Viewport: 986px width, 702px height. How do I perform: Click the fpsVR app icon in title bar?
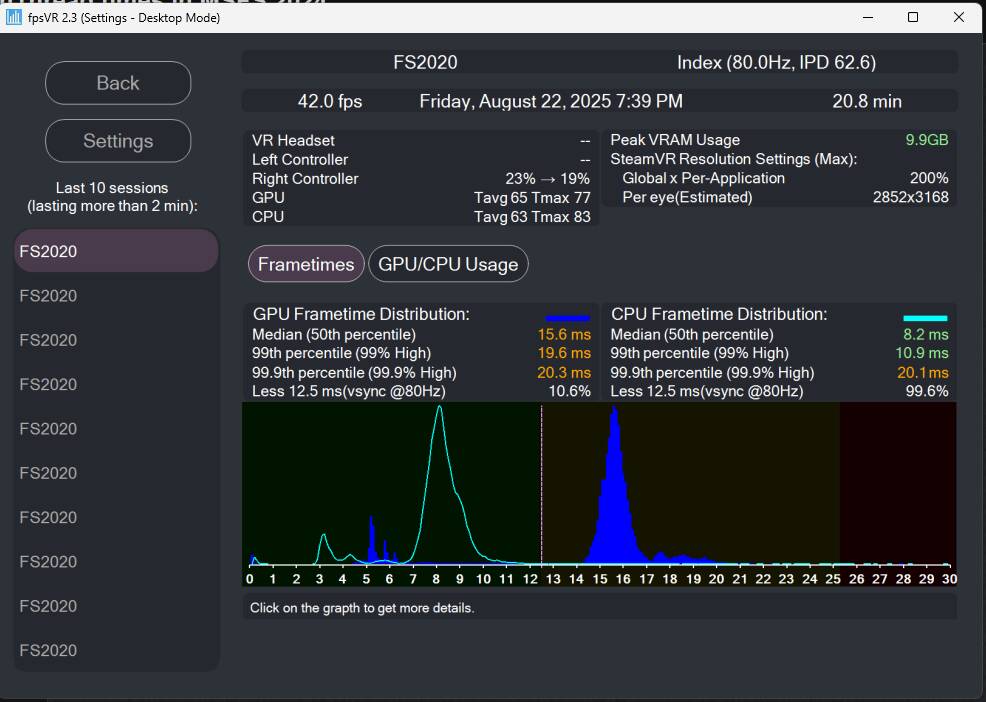14,17
